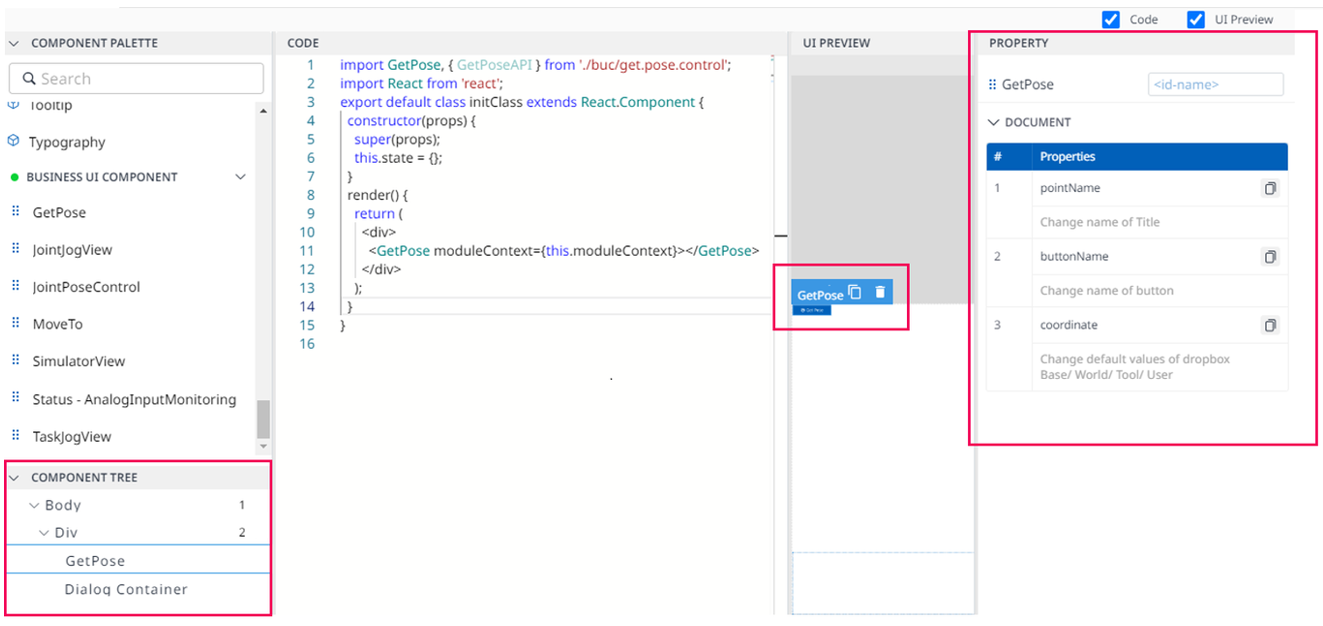This screenshot has height=626, width=1323.
Task: Collapse the Document section
Action: coord(994,122)
